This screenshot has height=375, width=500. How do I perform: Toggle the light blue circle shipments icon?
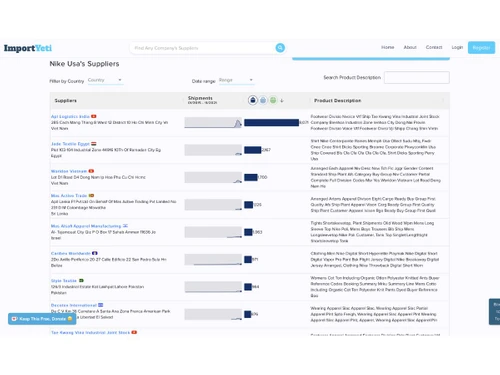263,100
